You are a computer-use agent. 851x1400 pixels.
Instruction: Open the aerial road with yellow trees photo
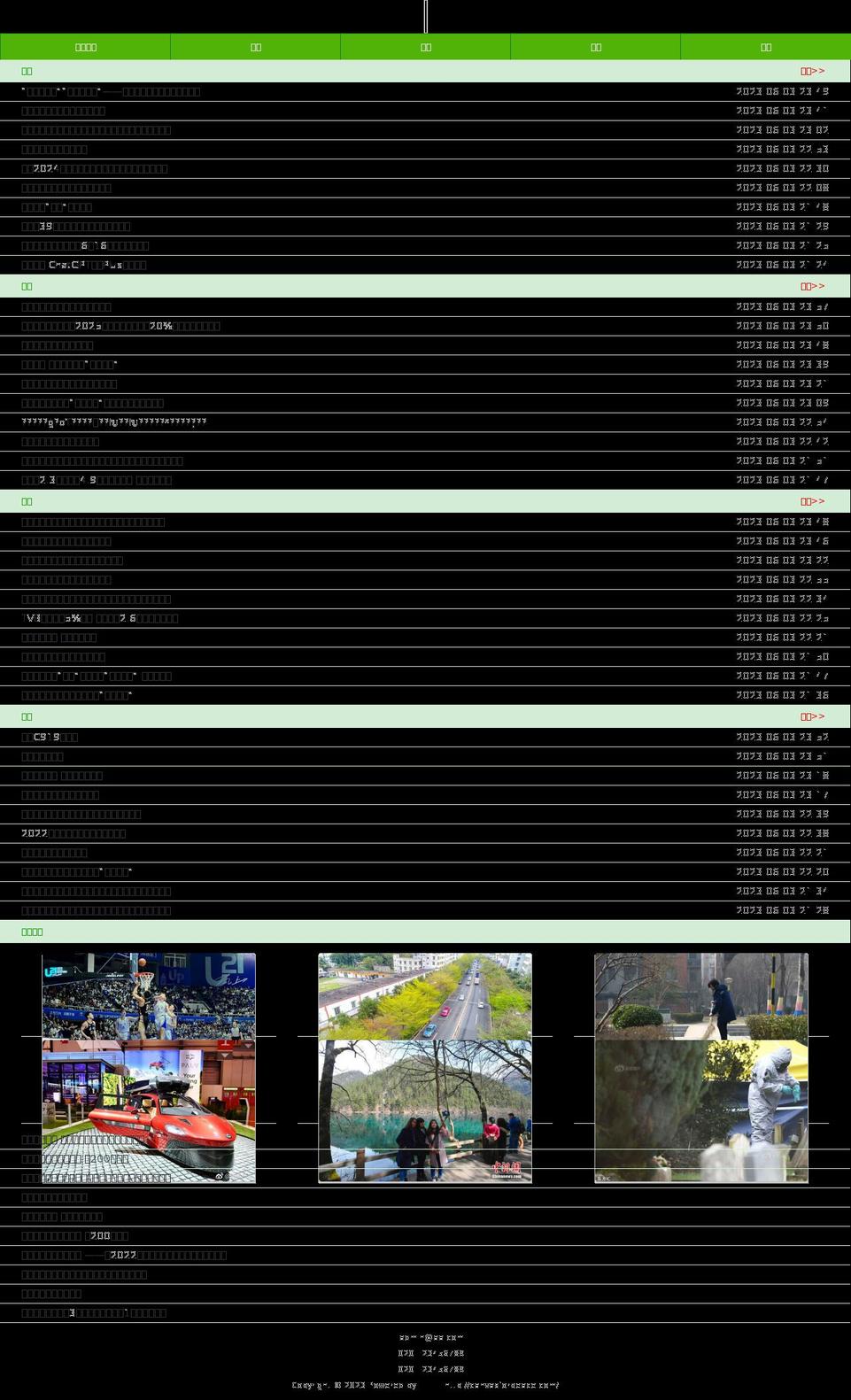pos(425,996)
